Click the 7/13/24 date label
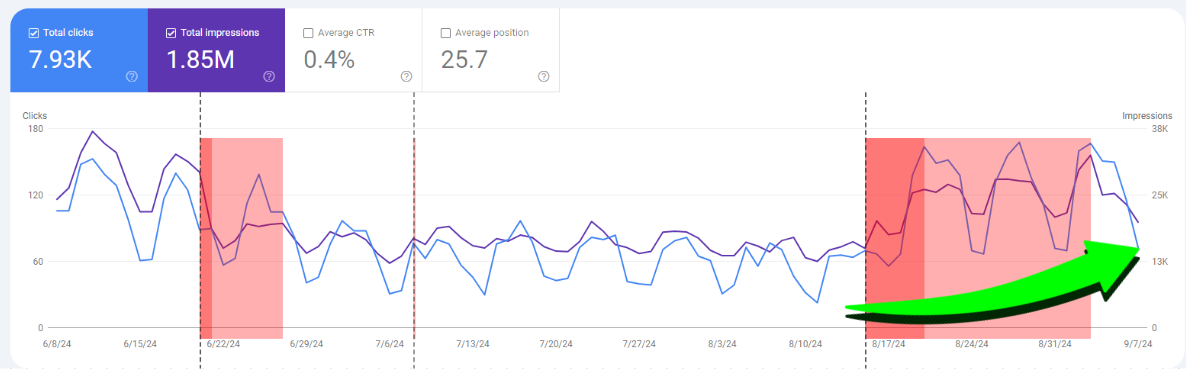1187x373 pixels. [472, 343]
